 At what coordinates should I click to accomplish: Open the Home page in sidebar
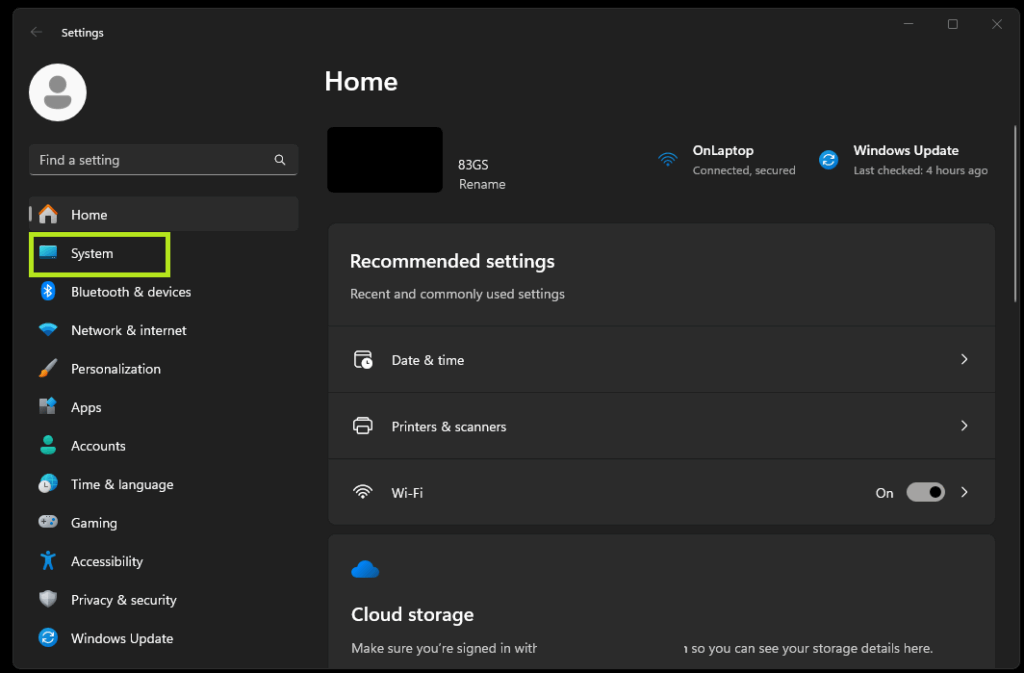click(x=164, y=214)
